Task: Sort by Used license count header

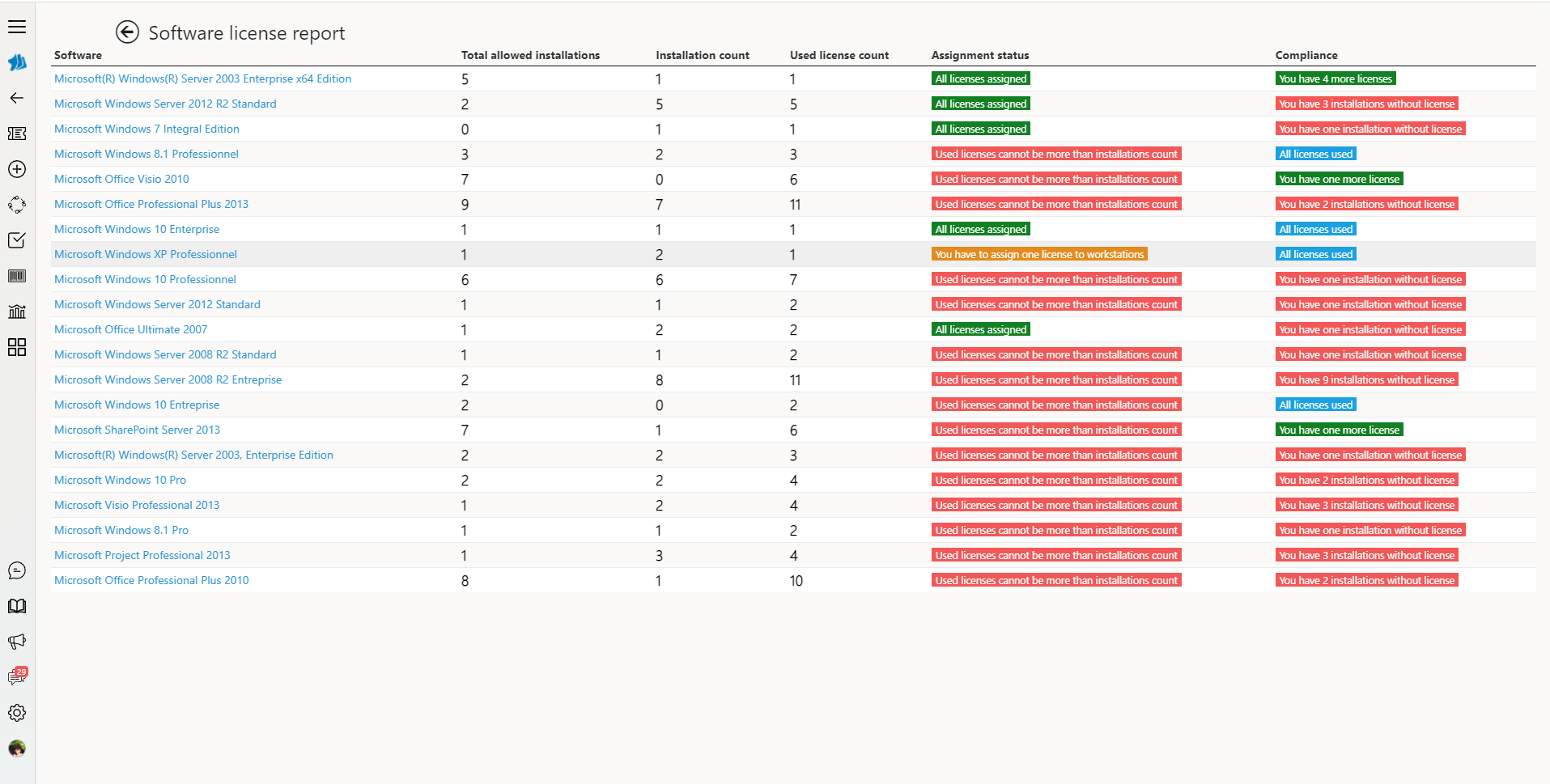Action: (839, 55)
